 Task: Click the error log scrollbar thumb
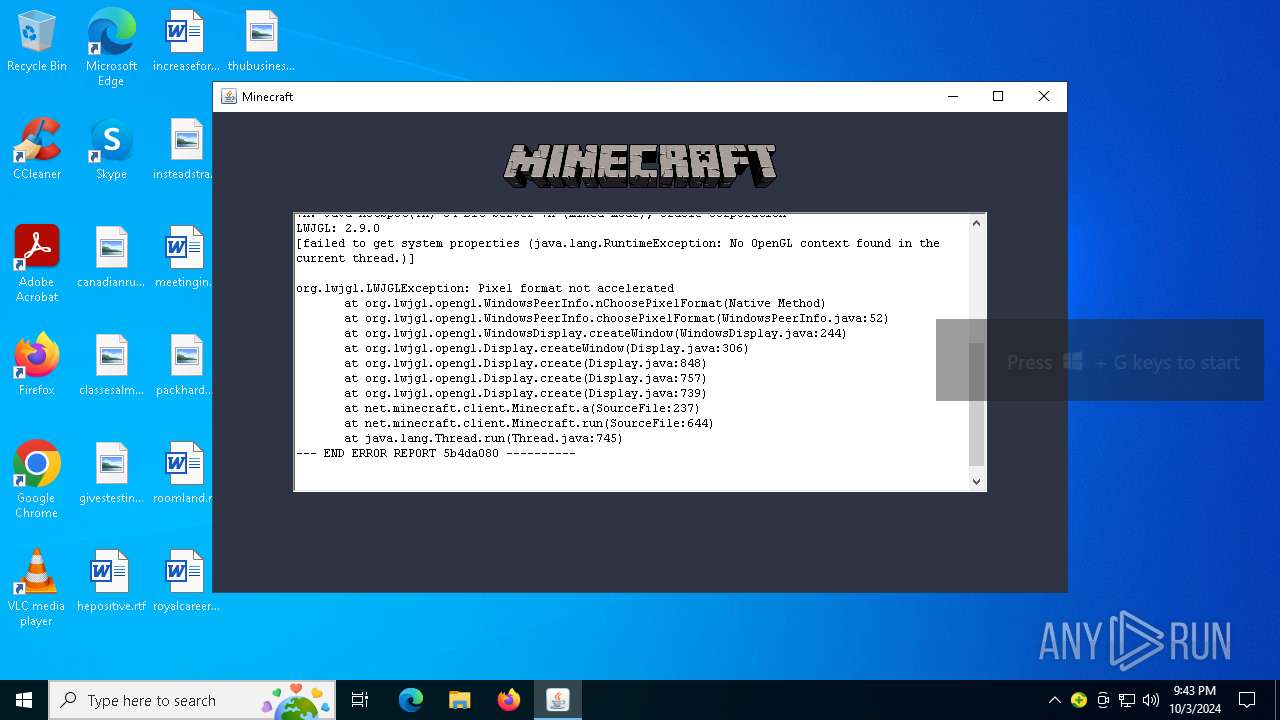click(977, 405)
